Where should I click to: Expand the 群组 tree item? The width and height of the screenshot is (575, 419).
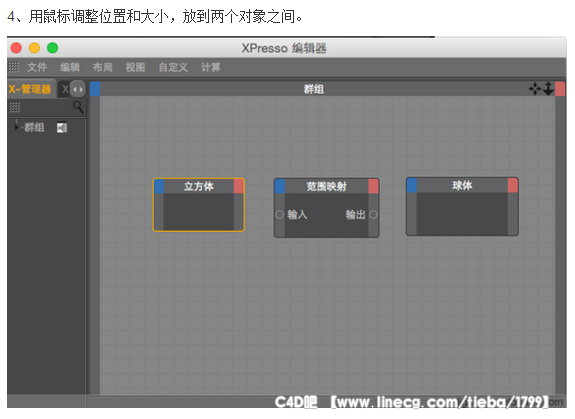(x=16, y=127)
